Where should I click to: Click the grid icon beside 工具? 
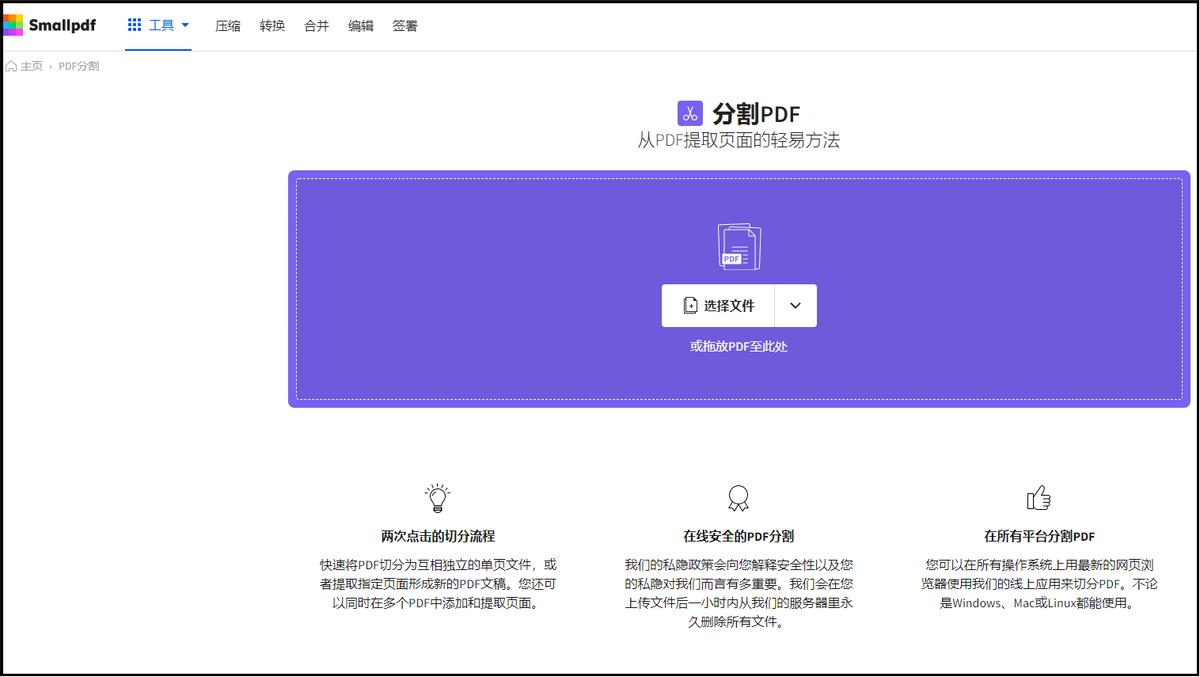[x=134, y=24]
